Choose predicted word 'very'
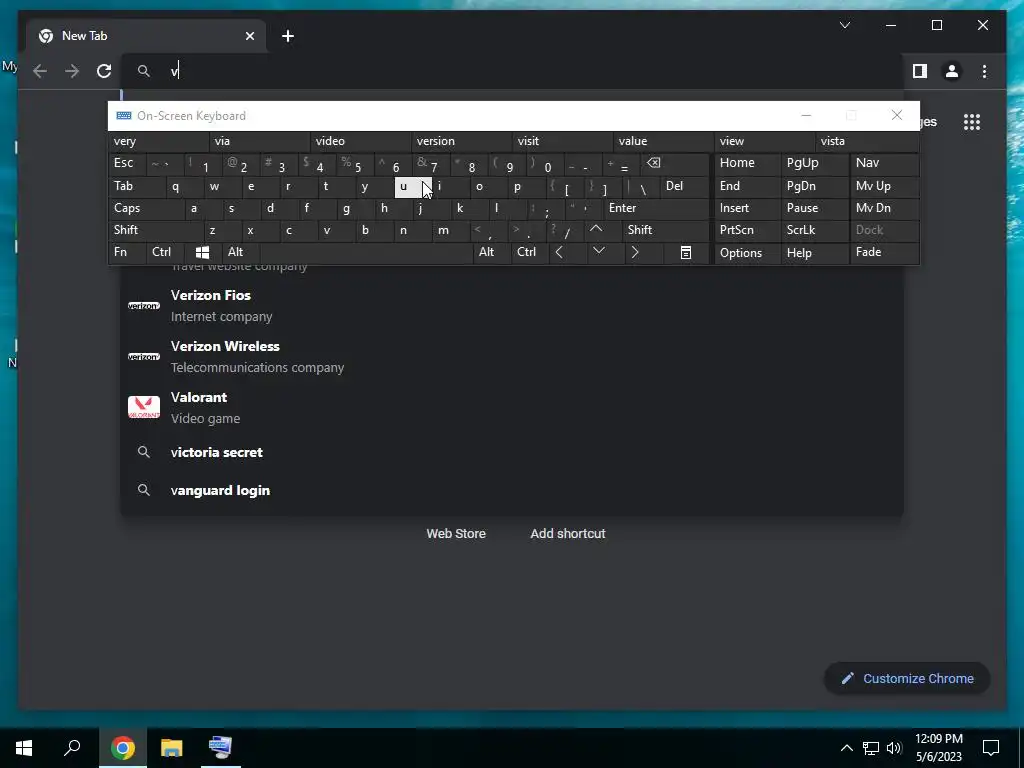 (x=159, y=141)
